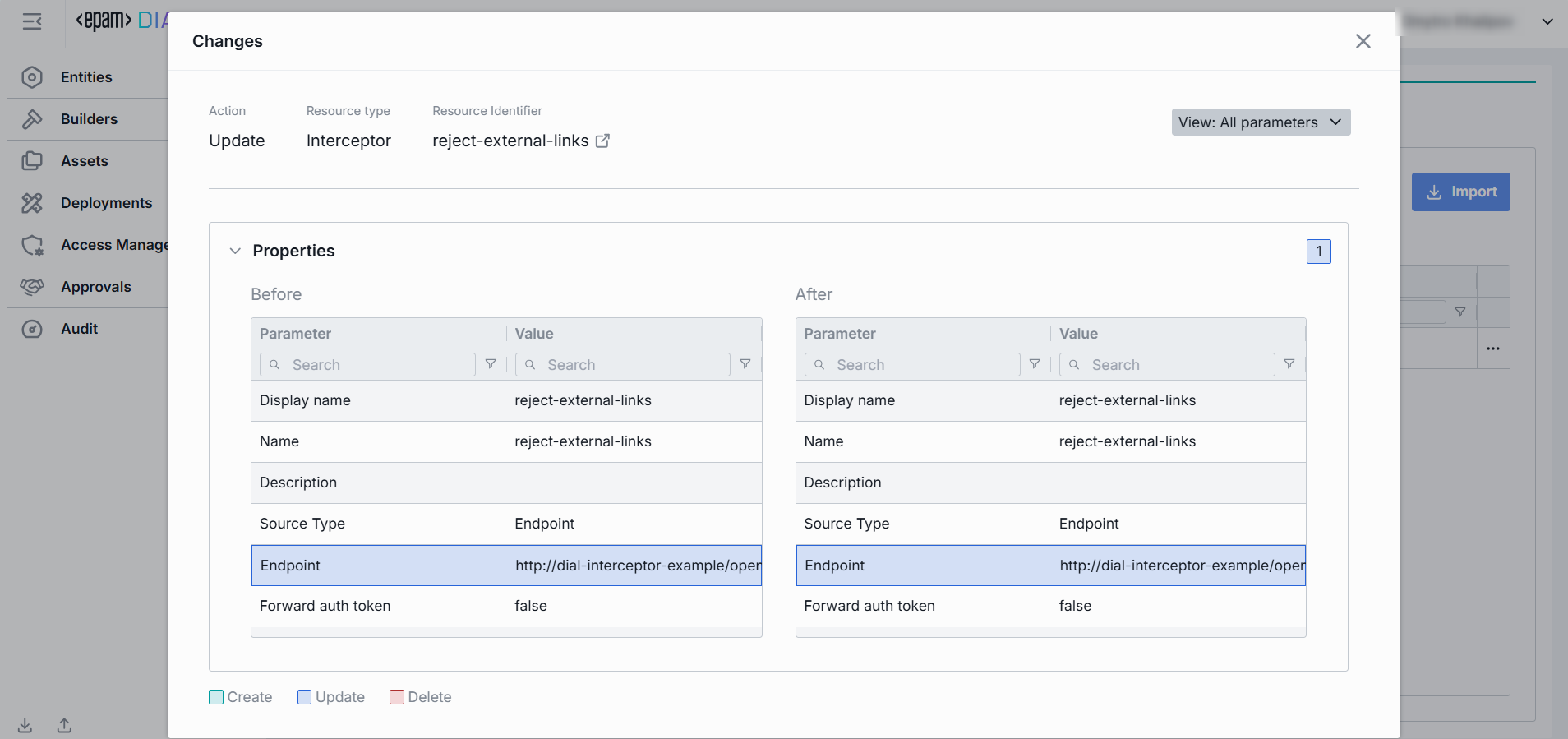This screenshot has height=739, width=1568.
Task: Open Access Management menu item
Action: pyautogui.click(x=113, y=245)
